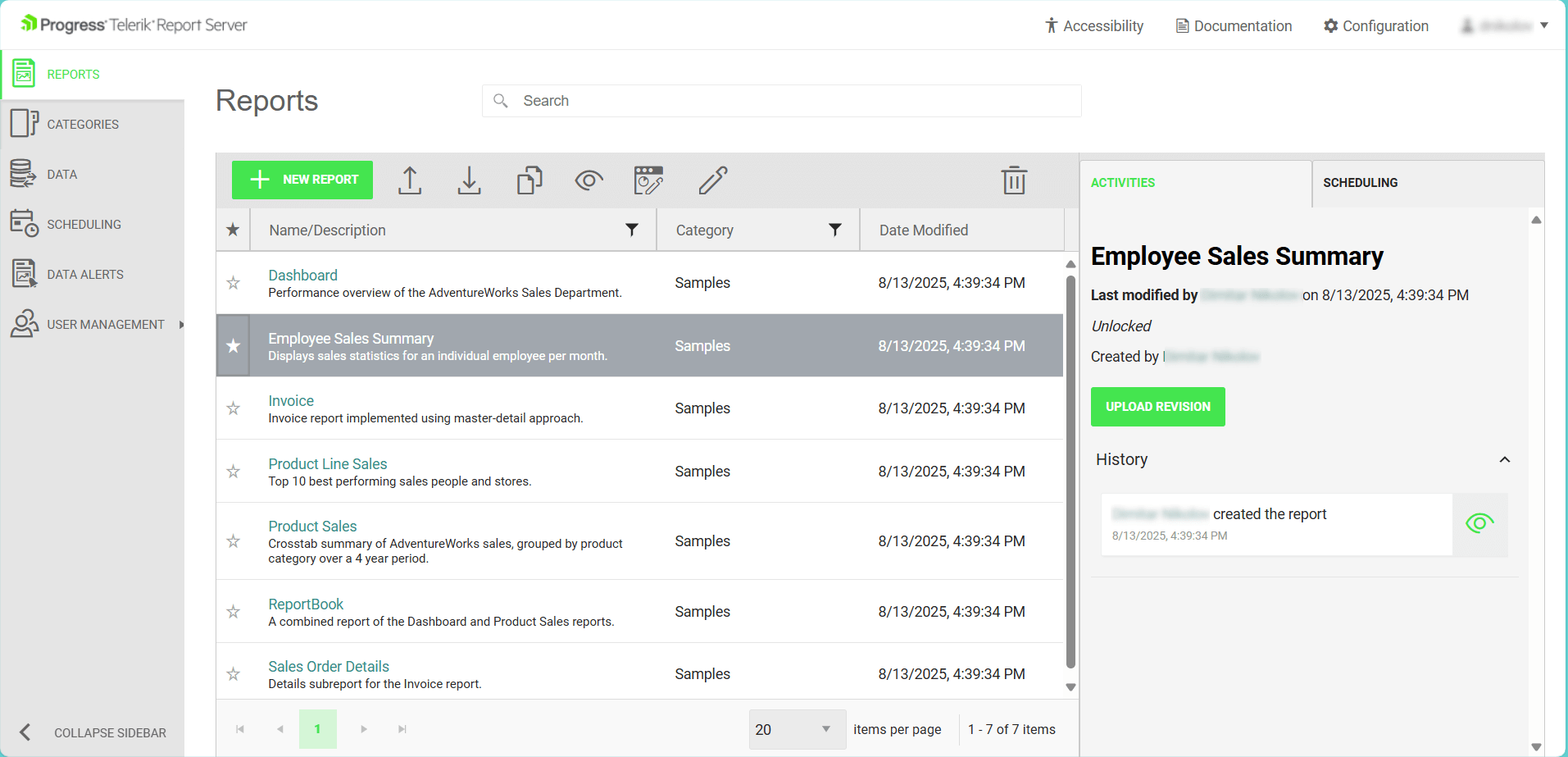Unstar the Employee Sales Summary report
The height and width of the screenshot is (757, 1568).
(x=233, y=345)
